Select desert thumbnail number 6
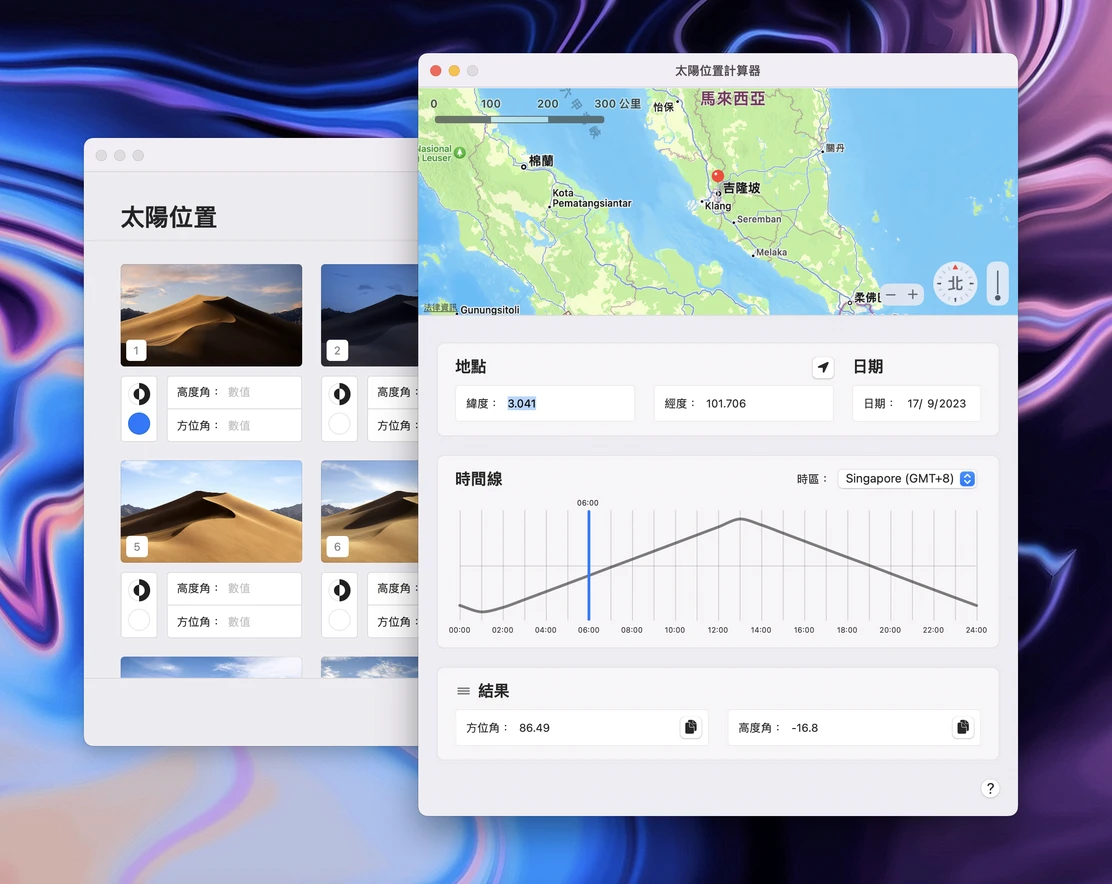The width and height of the screenshot is (1112, 884). [369, 511]
